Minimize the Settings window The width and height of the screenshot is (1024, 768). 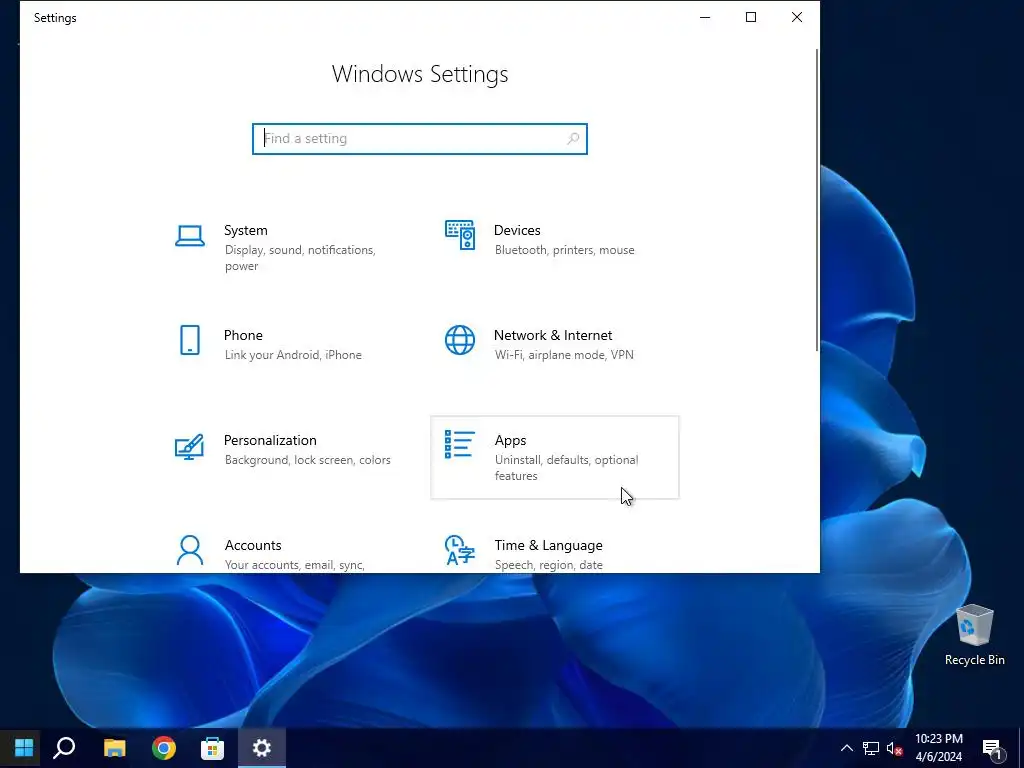705,18
